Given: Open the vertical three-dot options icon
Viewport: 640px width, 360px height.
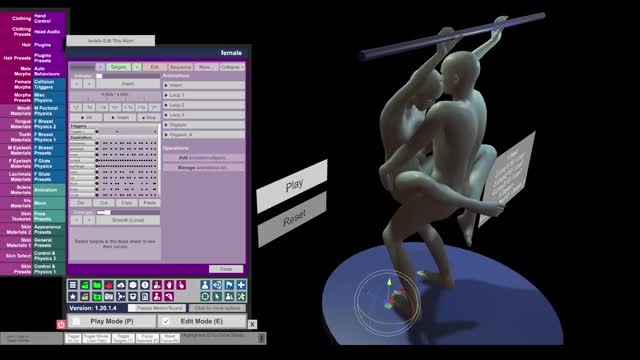Looking at the screenshot, I should (x=261, y=338).
